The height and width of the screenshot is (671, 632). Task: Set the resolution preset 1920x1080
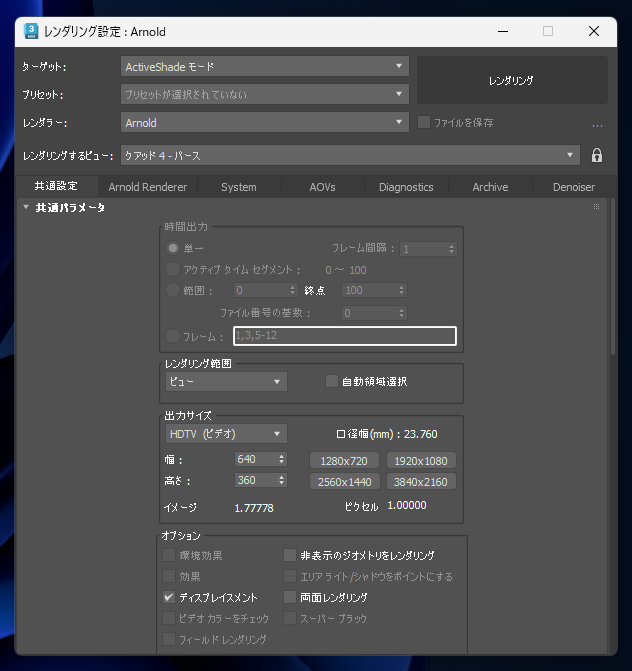click(x=421, y=461)
